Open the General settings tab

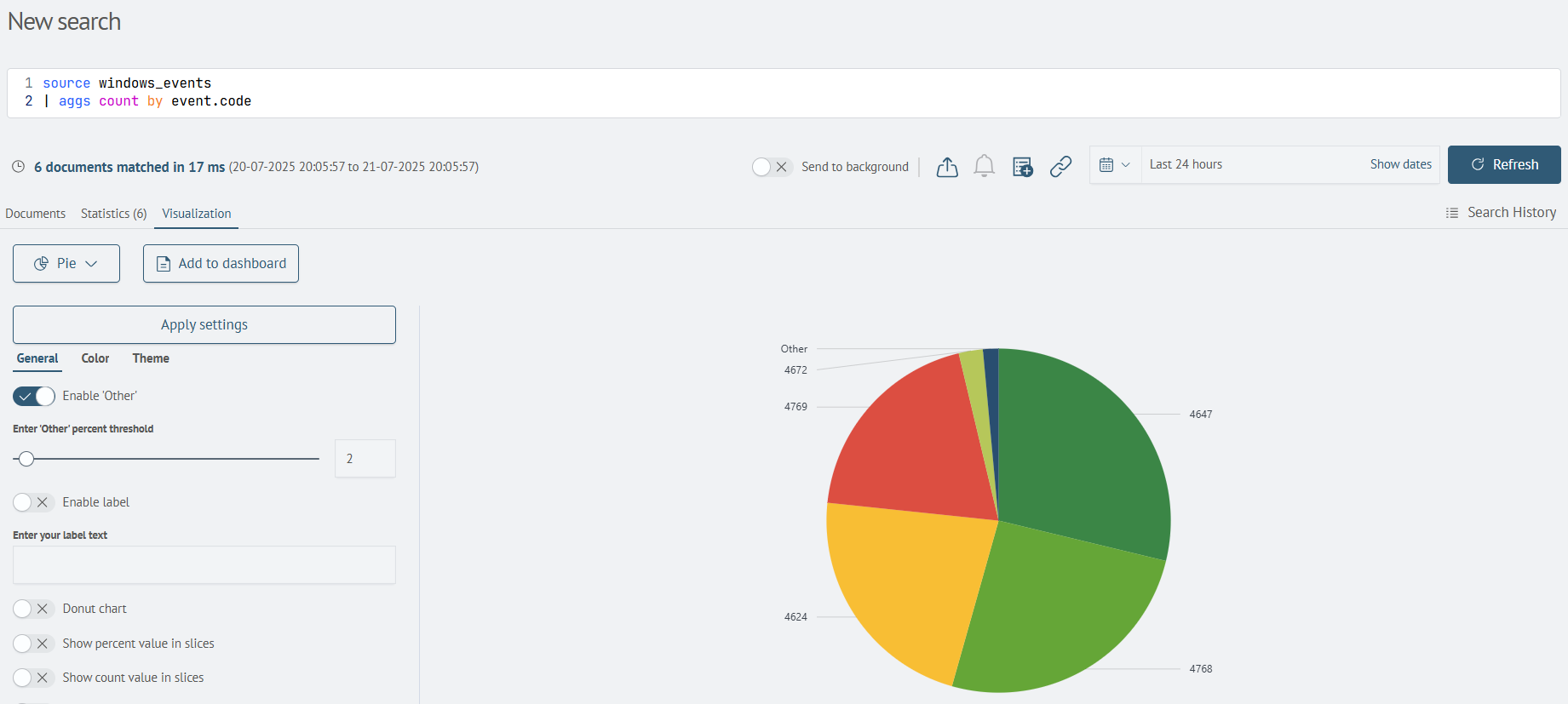click(37, 358)
